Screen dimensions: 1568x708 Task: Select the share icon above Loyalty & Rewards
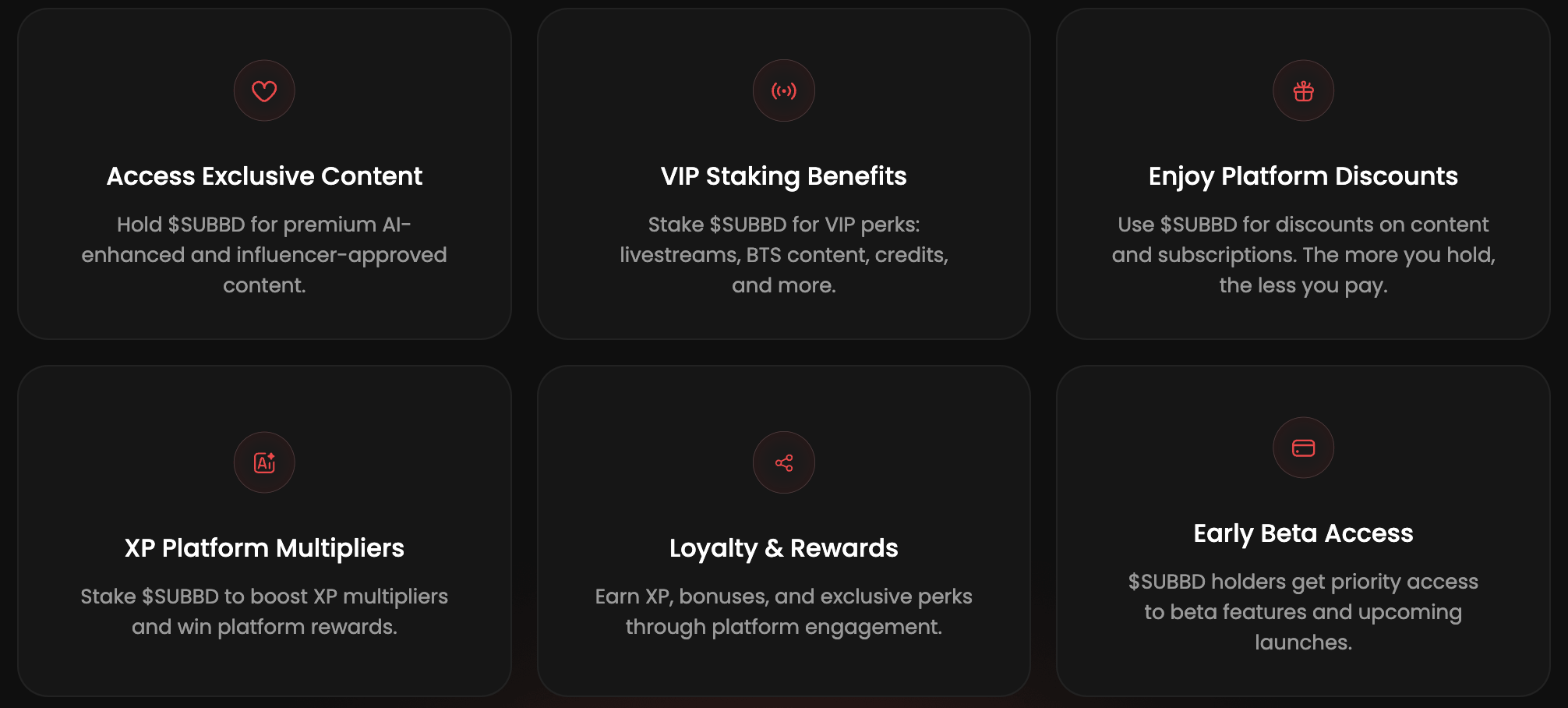pyautogui.click(x=784, y=462)
